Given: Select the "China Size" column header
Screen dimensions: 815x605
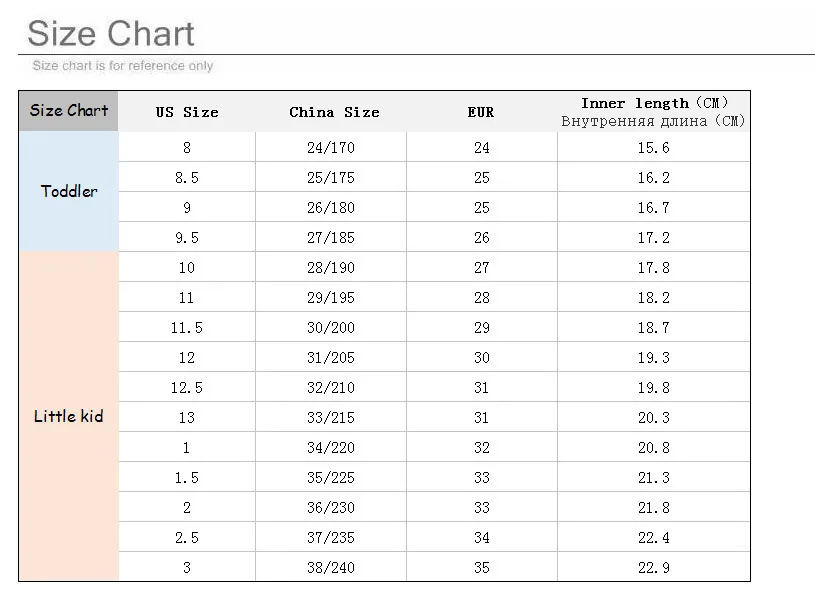Looking at the screenshot, I should pos(334,112).
